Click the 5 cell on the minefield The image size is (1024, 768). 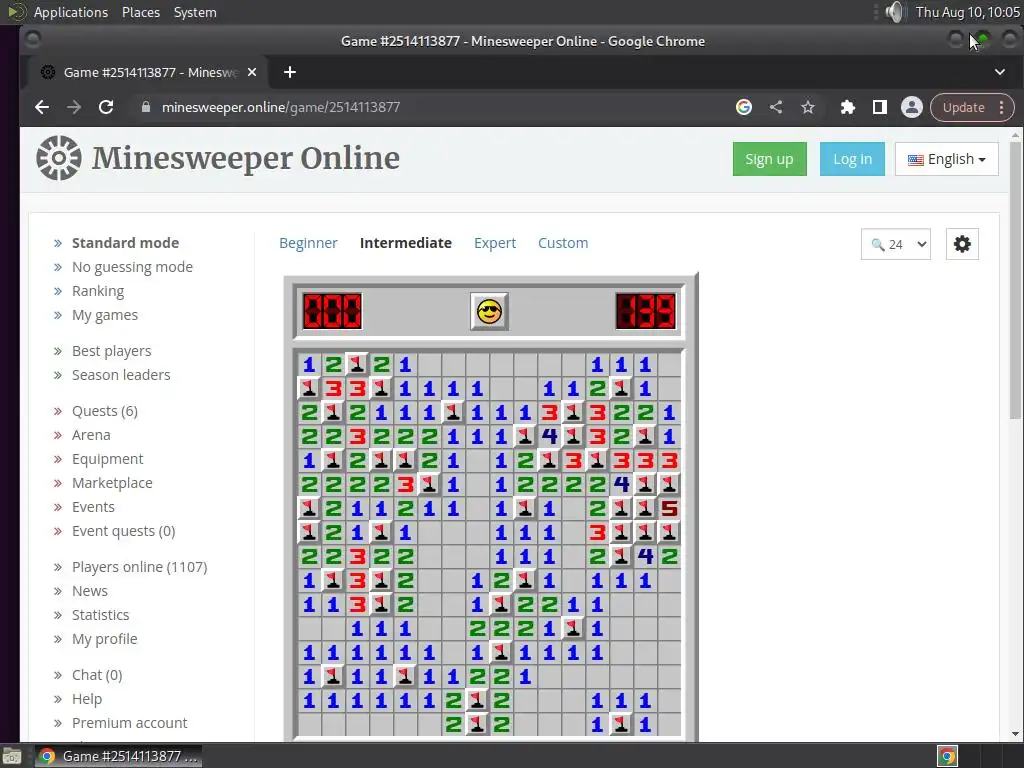(x=669, y=508)
